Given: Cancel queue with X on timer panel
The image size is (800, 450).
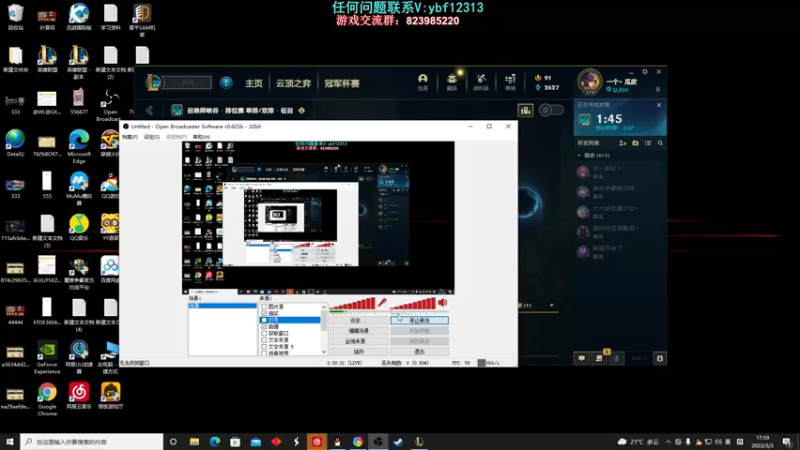Looking at the screenshot, I should click(x=659, y=105).
